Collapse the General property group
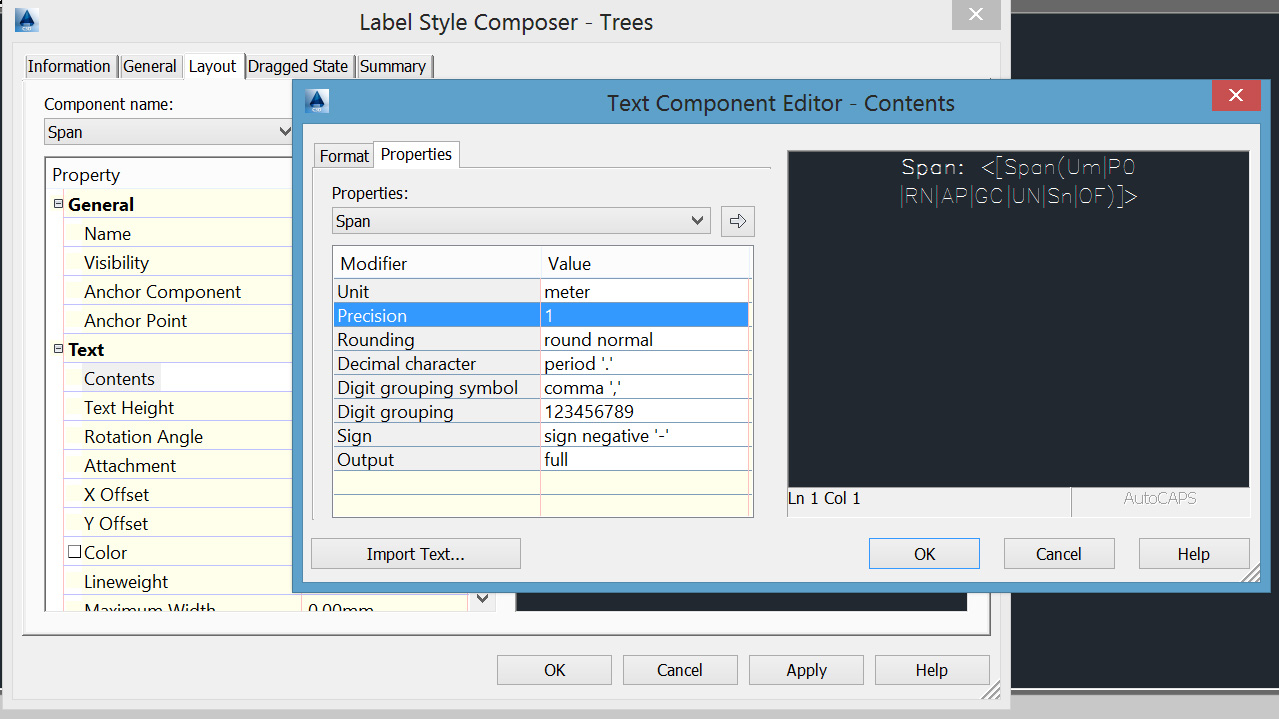Screen dimensions: 1279x719 pos(57,204)
